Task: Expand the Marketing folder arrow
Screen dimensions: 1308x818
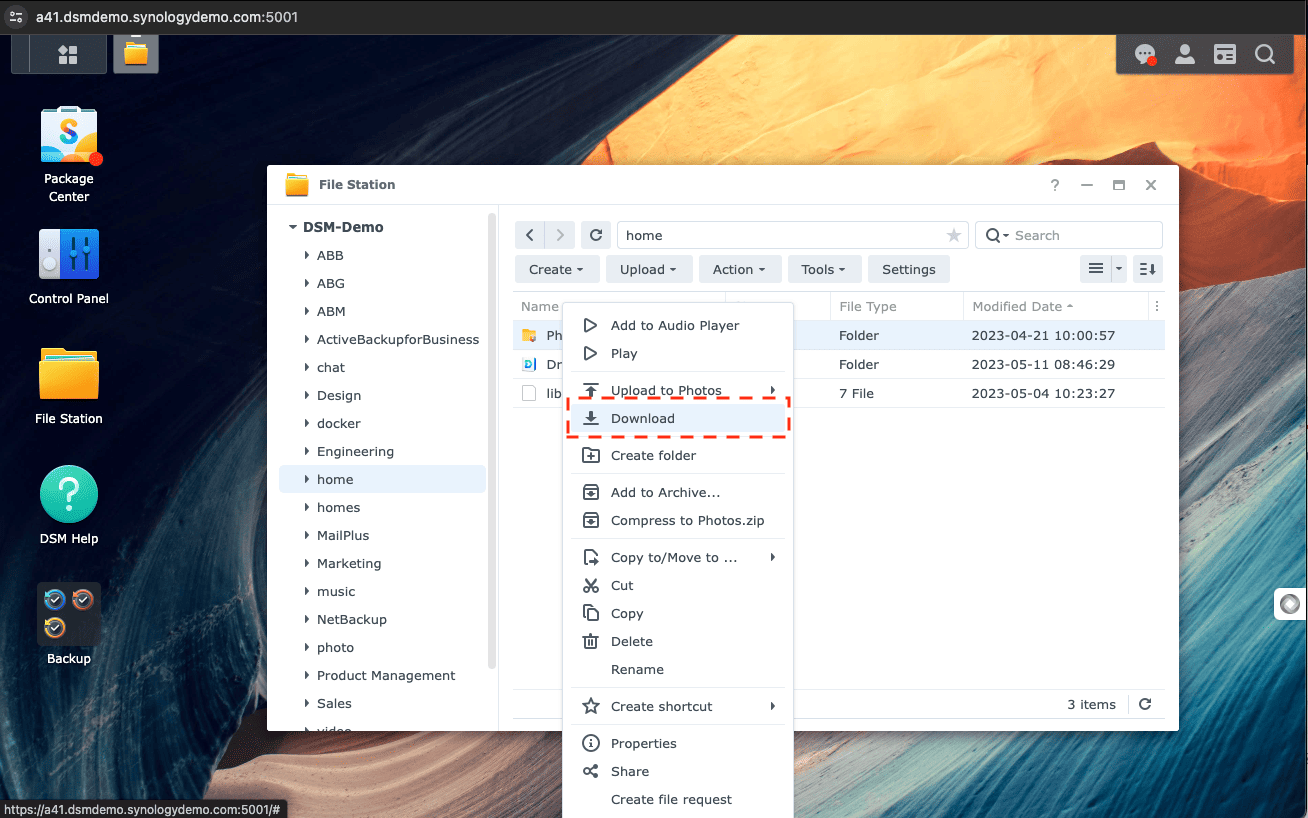Action: 306,563
